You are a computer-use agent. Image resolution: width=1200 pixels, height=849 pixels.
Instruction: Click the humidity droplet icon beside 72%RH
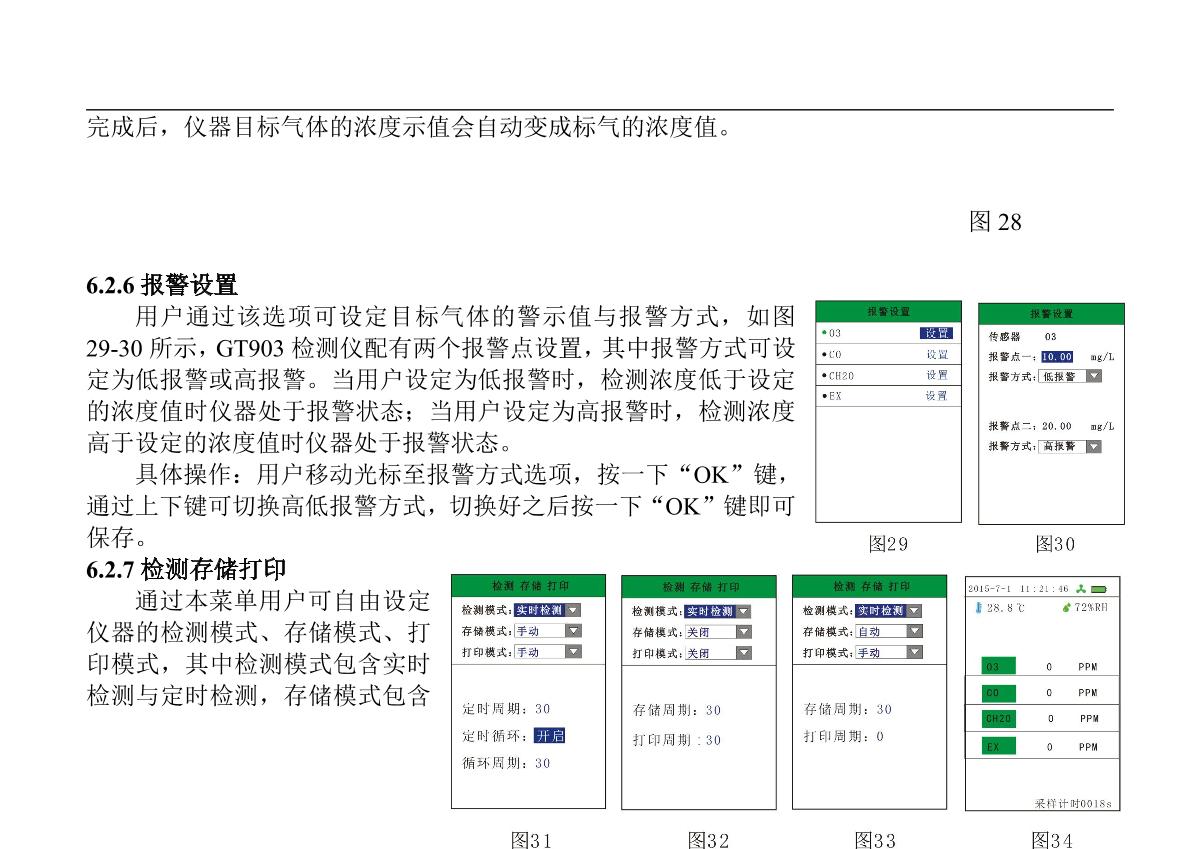(1066, 607)
